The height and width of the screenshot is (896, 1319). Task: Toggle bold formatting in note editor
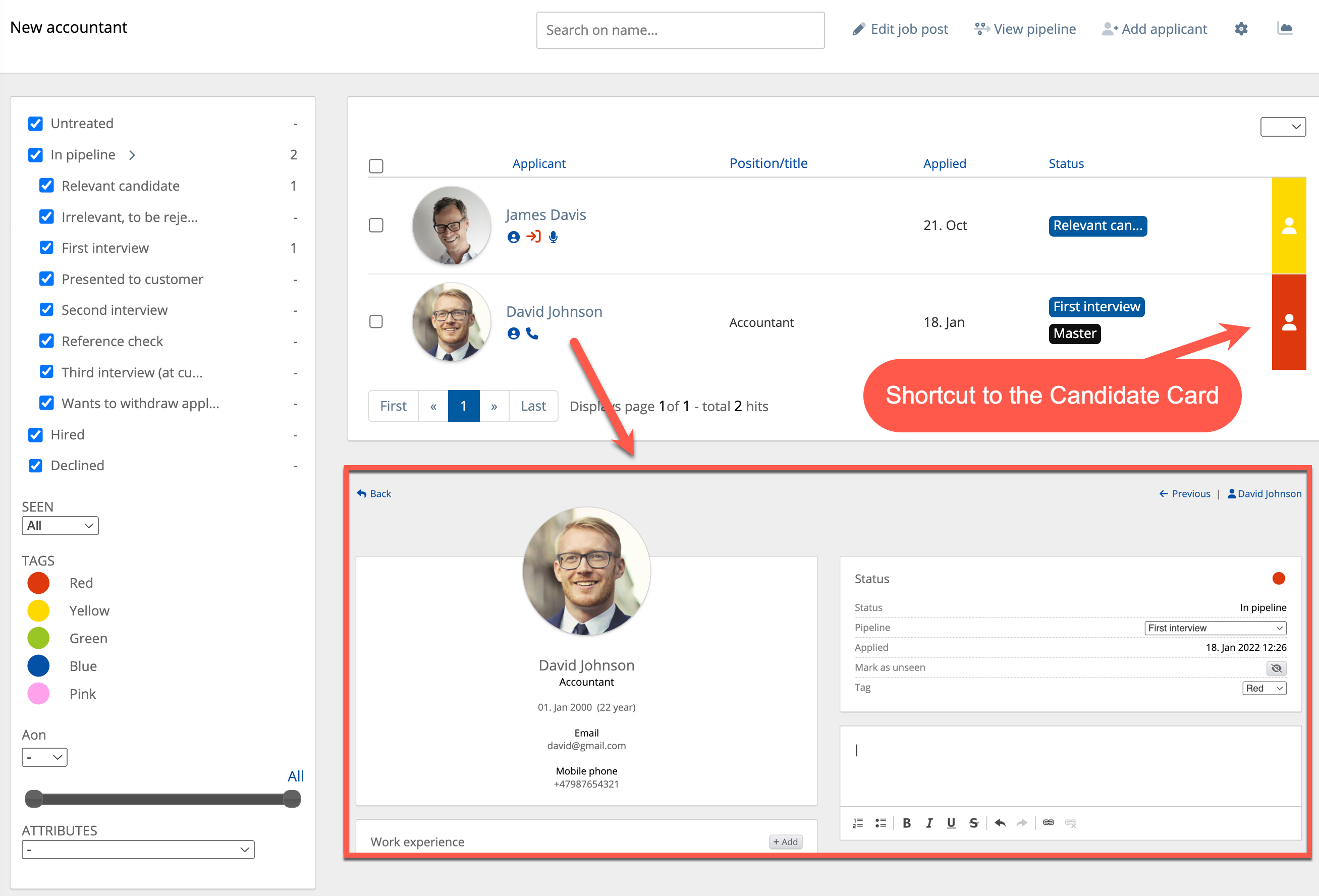click(x=907, y=823)
